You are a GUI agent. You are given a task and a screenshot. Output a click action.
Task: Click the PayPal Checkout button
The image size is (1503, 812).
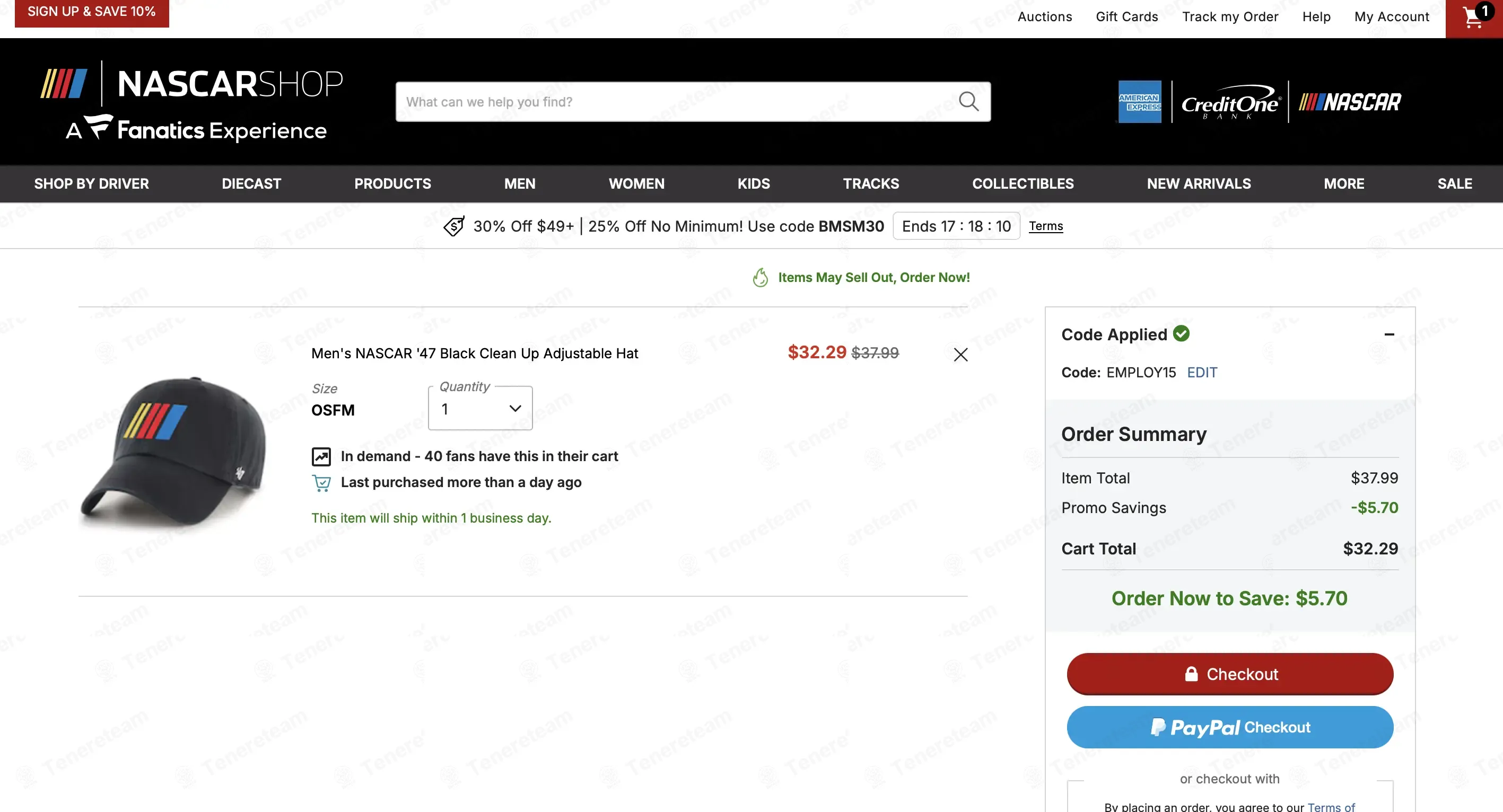[x=1230, y=727]
